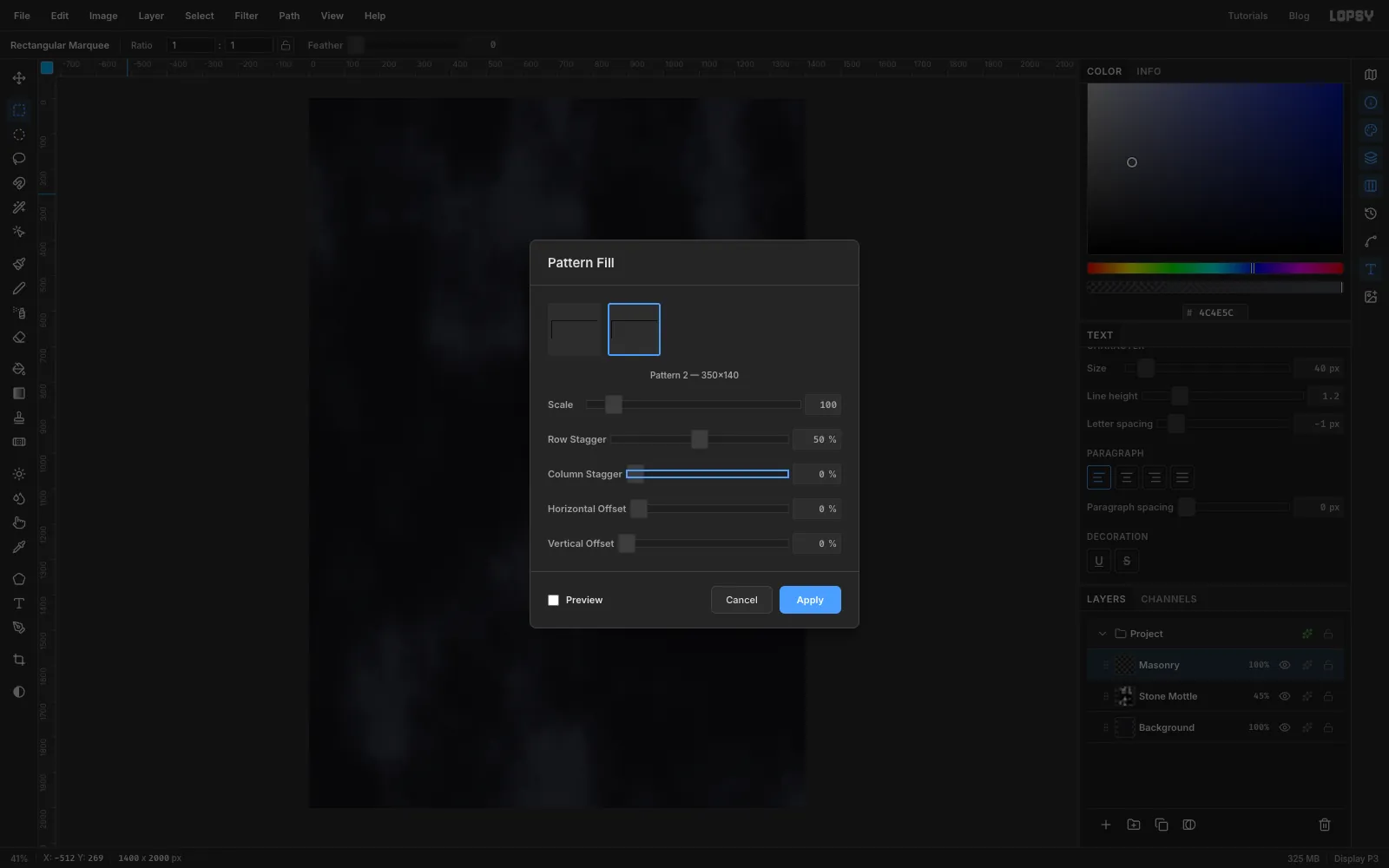Select the Elliptical Marquee tool
The height and width of the screenshot is (868, 1389).
[18, 135]
